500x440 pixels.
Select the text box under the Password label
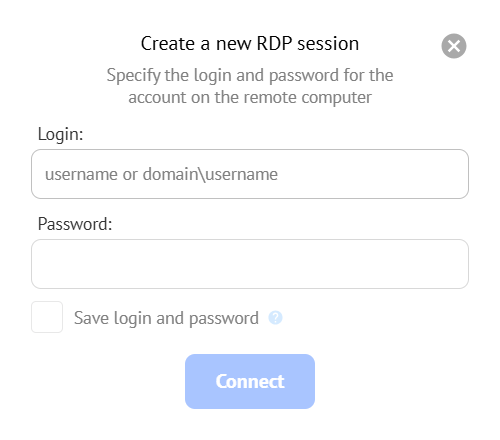[250, 264]
